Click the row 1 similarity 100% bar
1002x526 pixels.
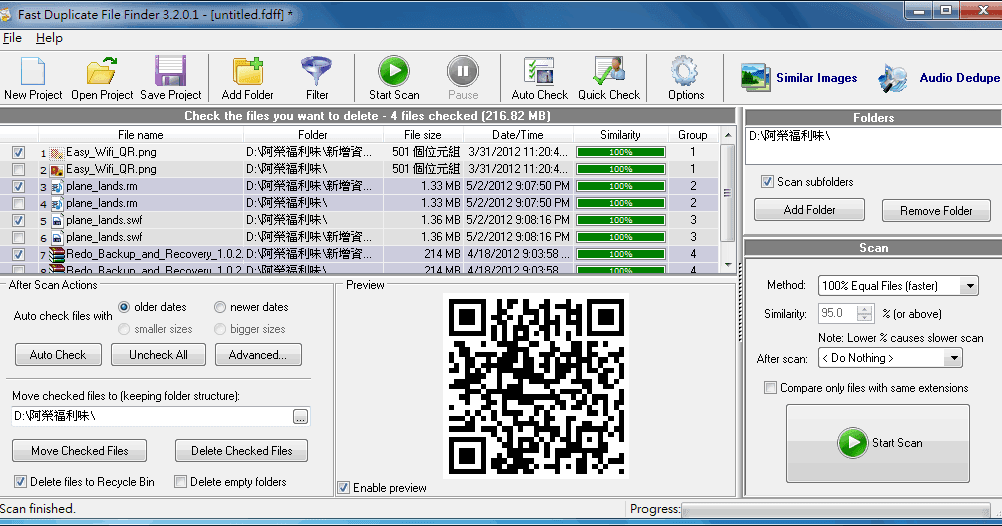point(620,153)
